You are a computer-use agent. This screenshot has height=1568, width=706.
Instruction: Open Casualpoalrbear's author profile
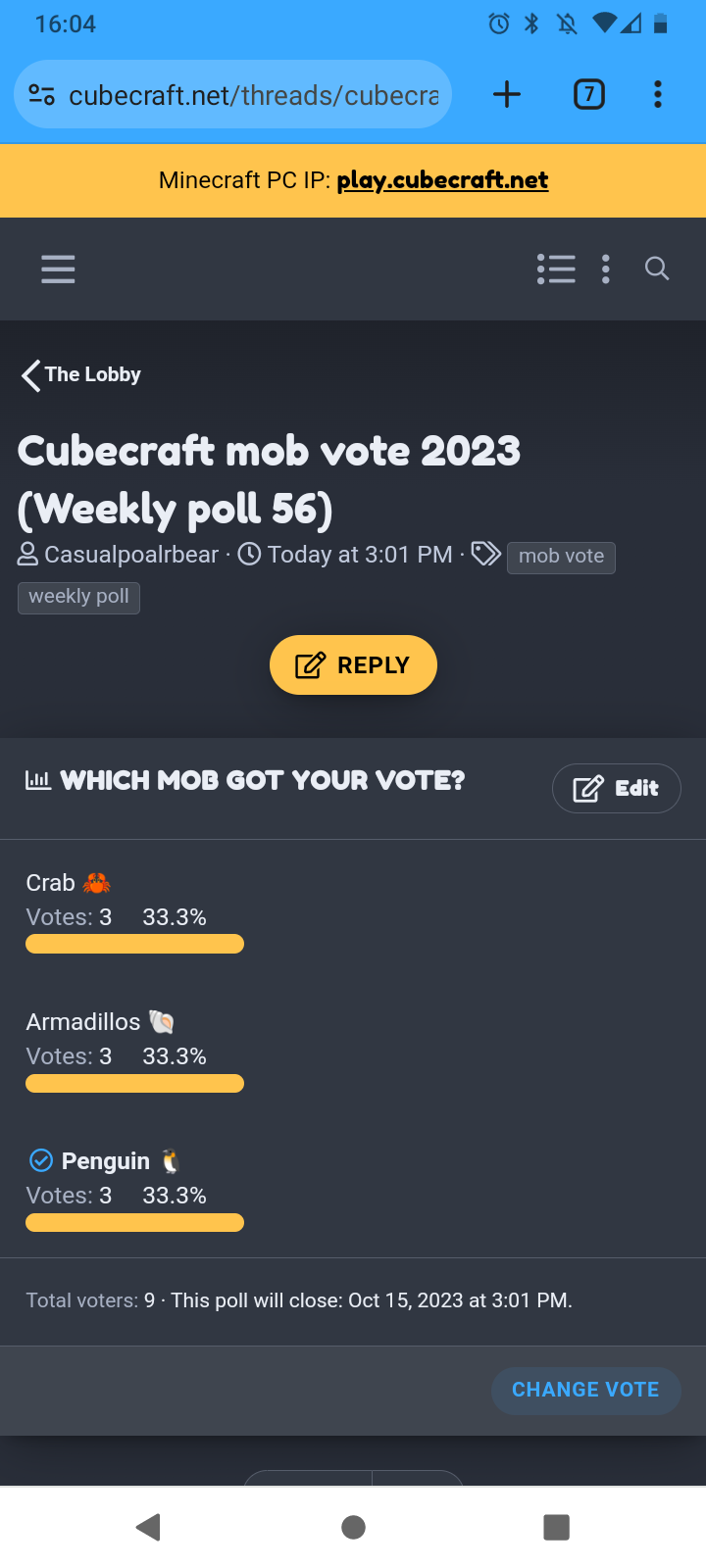tap(131, 555)
